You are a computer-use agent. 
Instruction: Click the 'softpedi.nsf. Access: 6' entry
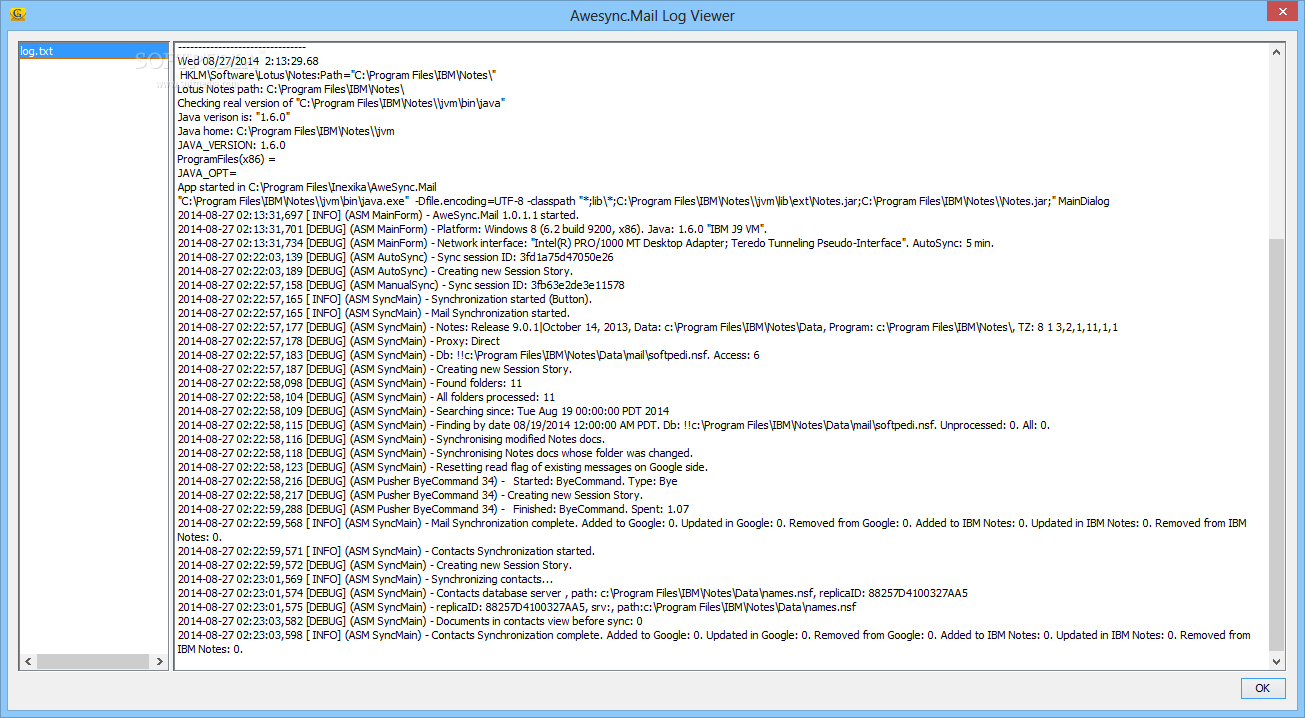[x=468, y=355]
